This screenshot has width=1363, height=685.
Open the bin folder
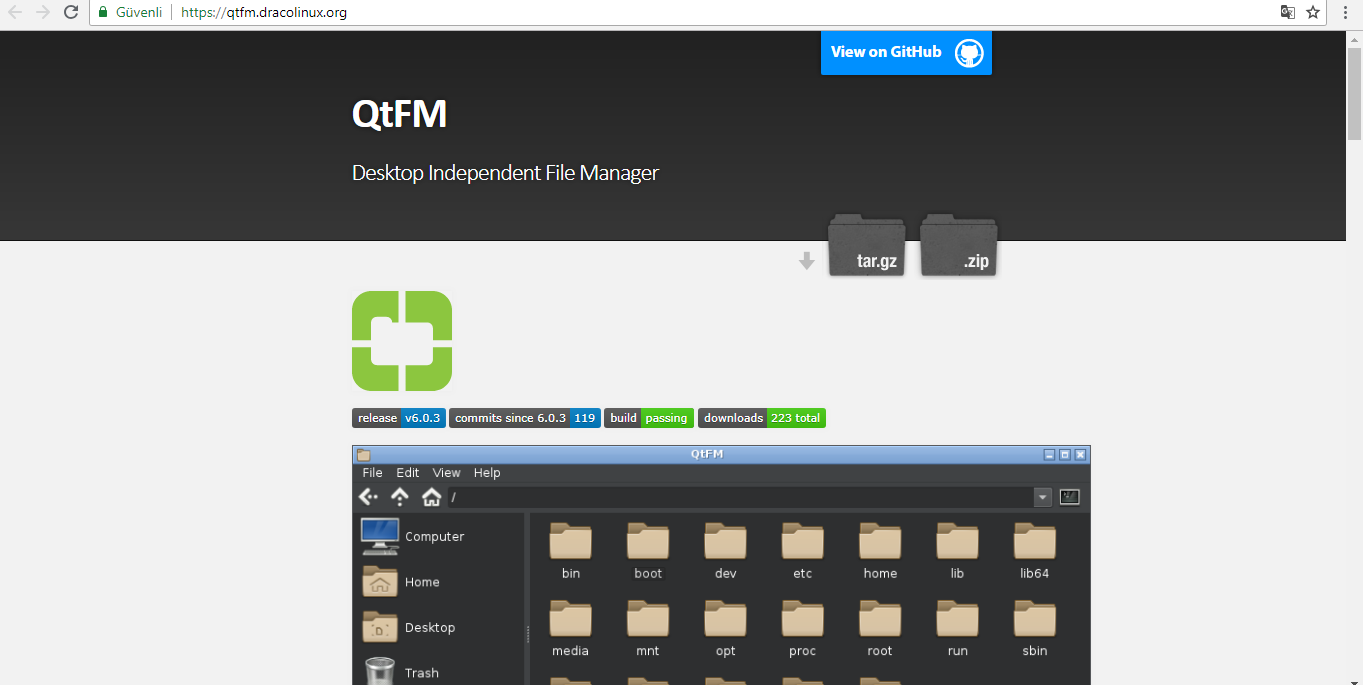pos(571,551)
